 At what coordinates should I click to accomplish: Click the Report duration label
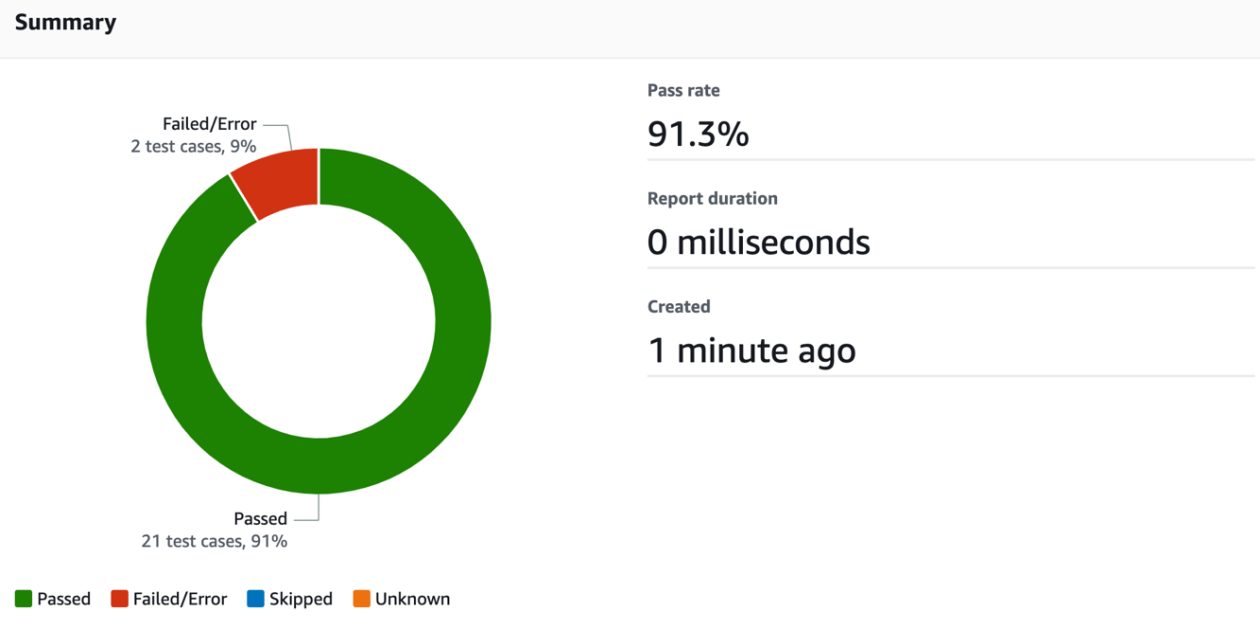point(713,198)
